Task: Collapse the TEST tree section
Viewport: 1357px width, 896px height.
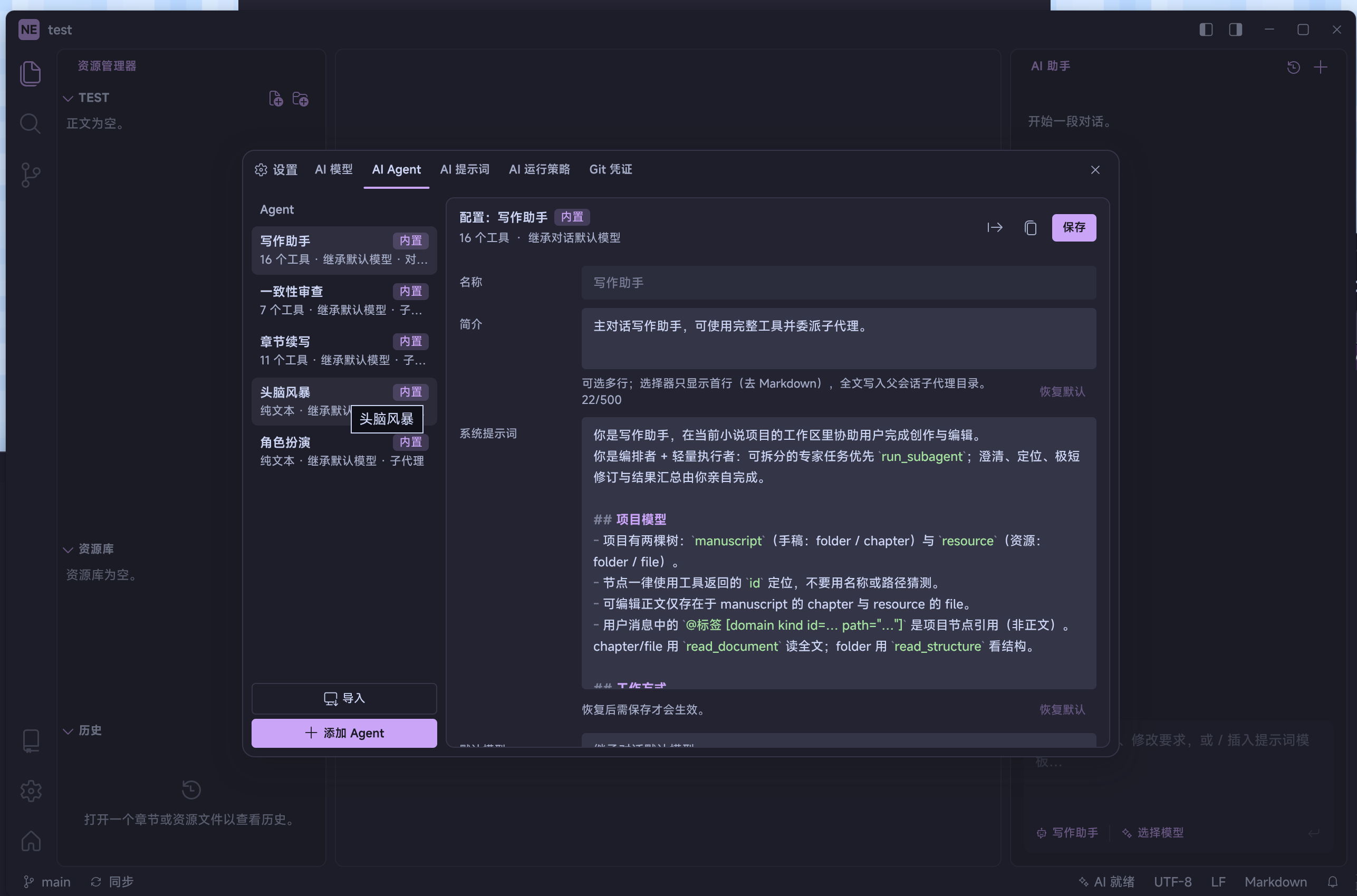Action: click(x=68, y=98)
